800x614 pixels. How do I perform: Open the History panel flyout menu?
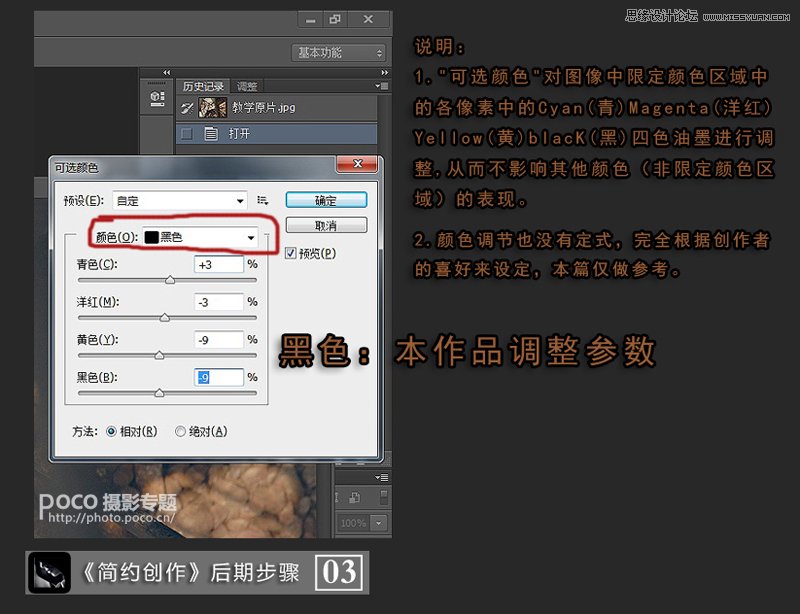point(381,86)
